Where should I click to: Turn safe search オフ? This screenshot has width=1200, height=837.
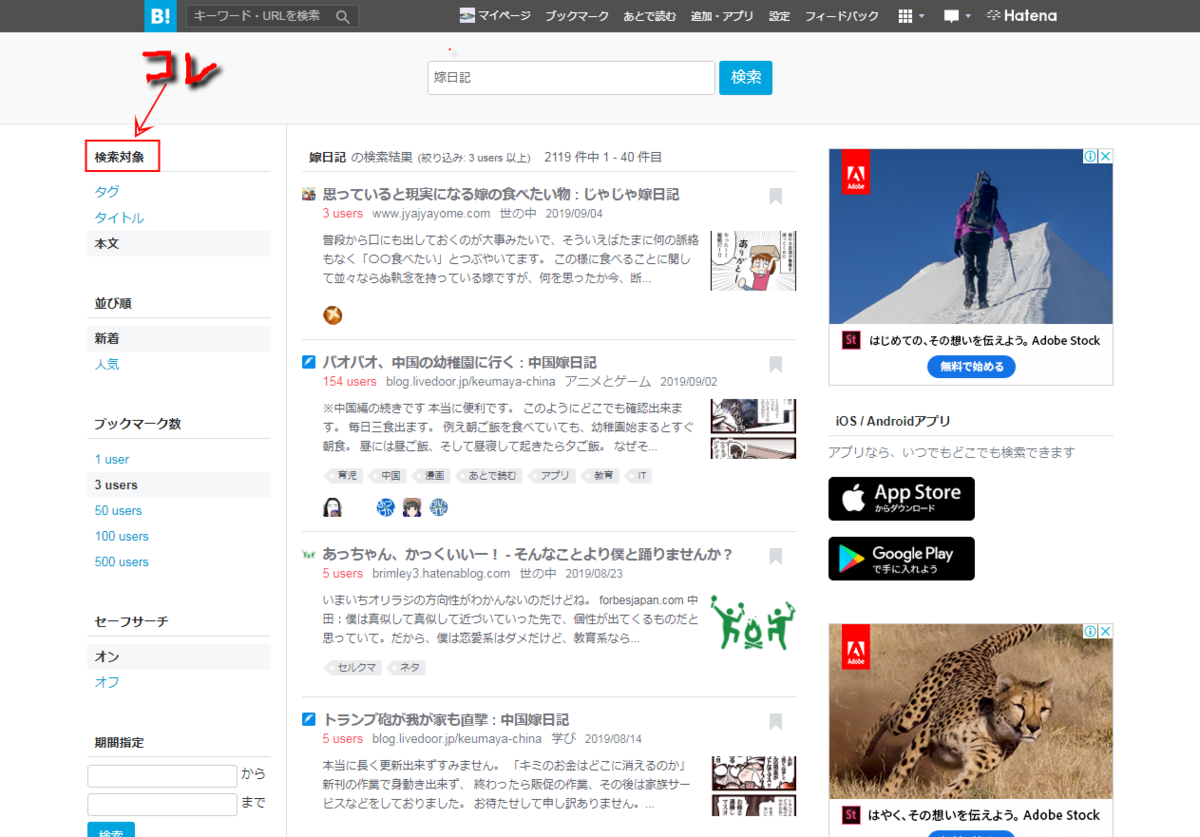click(107, 682)
